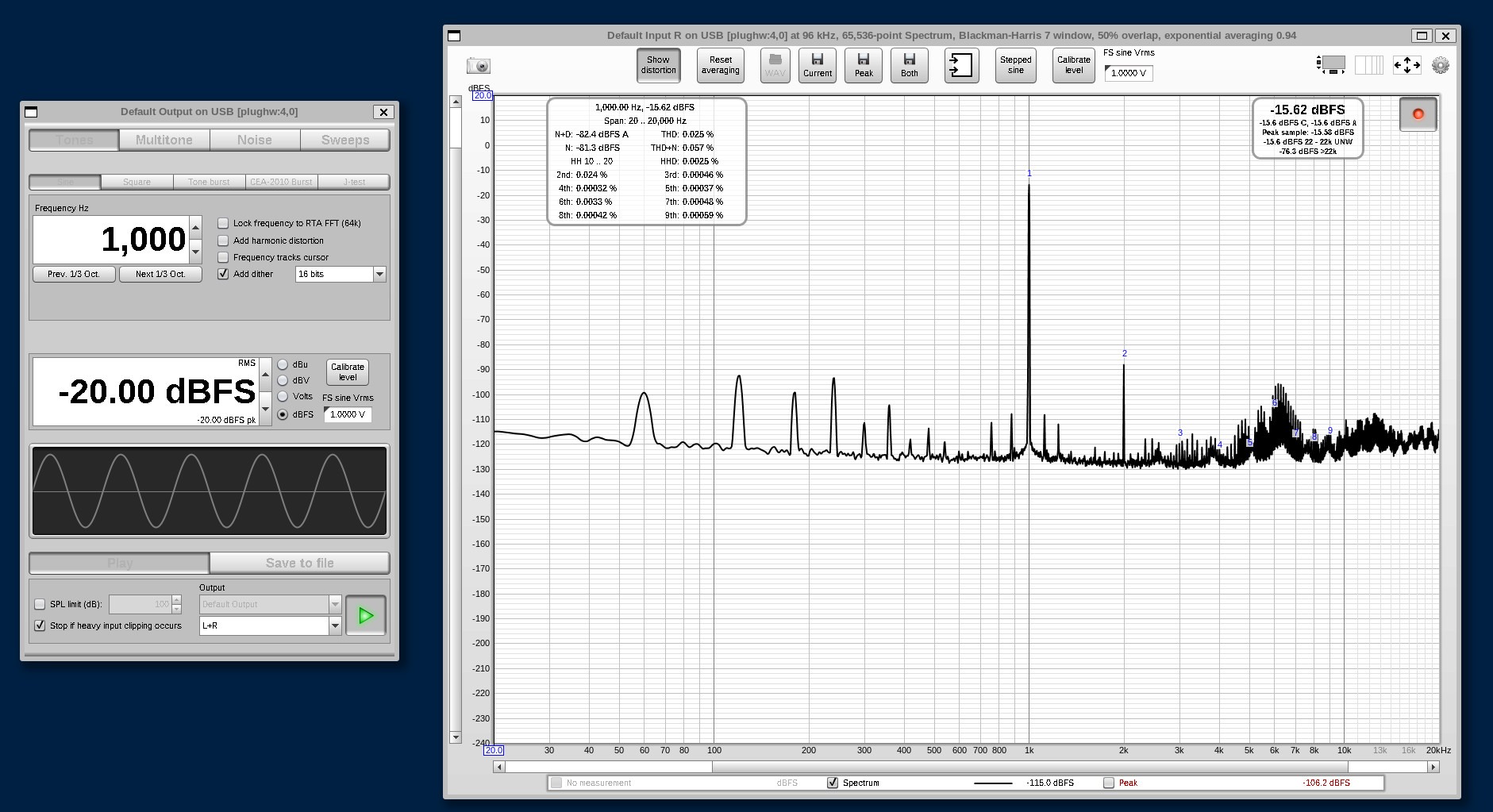The height and width of the screenshot is (812, 1493).
Task: Choose the J-test tab
Action: tap(354, 182)
